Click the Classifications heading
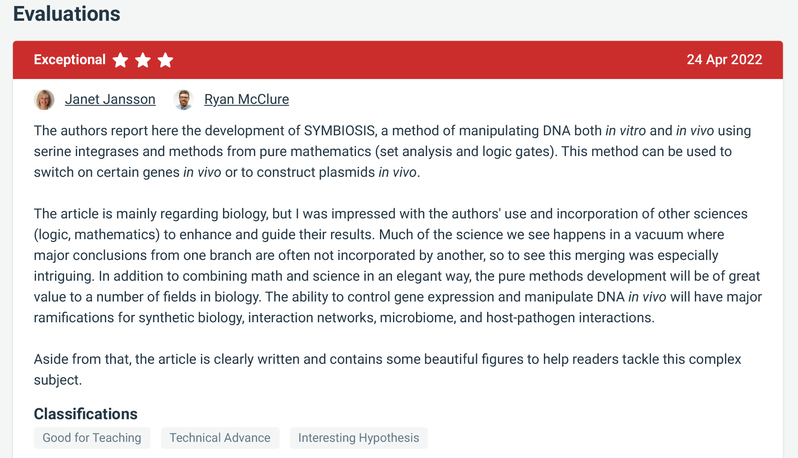 [x=86, y=414]
